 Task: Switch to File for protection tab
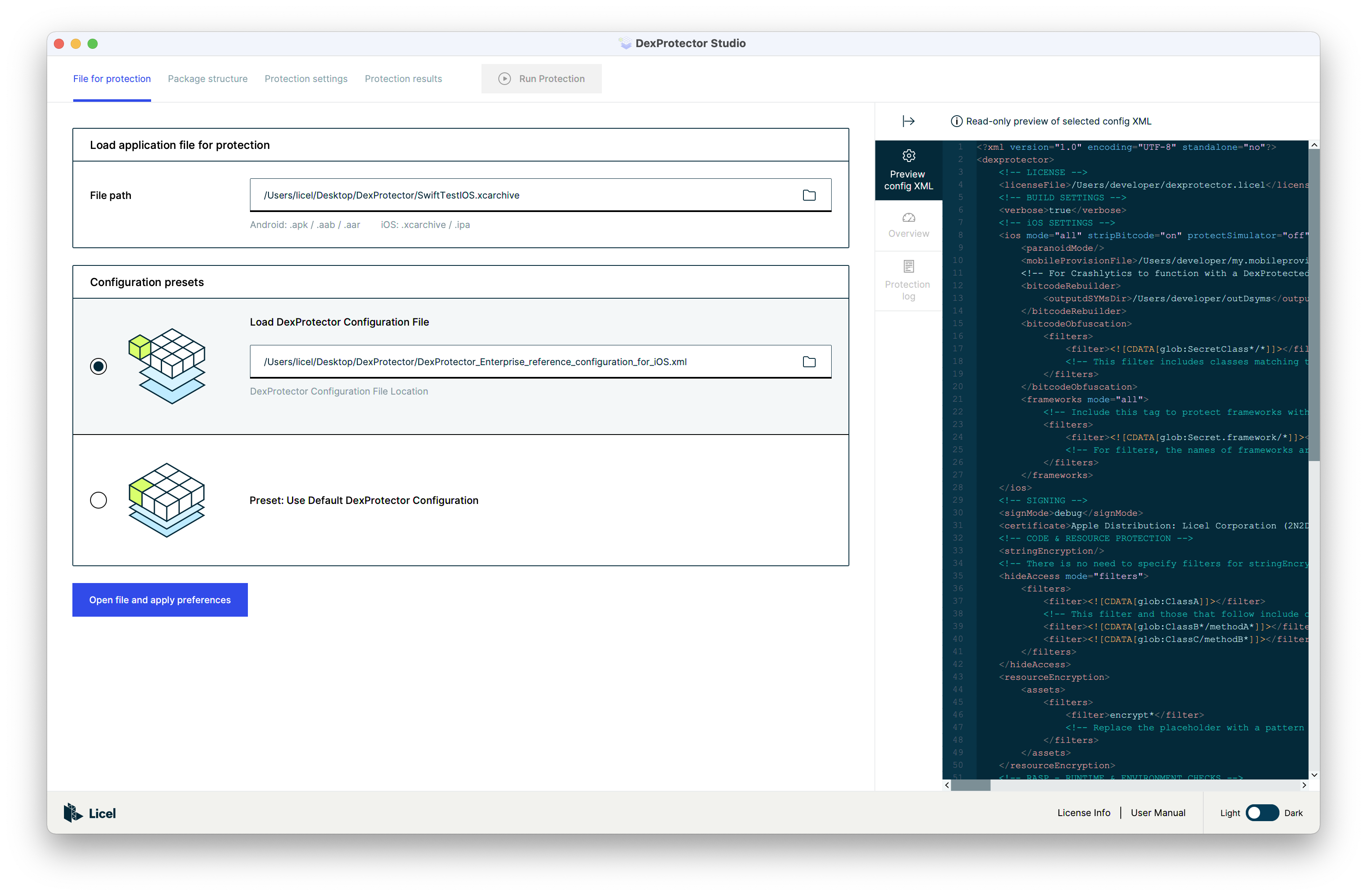[112, 79]
